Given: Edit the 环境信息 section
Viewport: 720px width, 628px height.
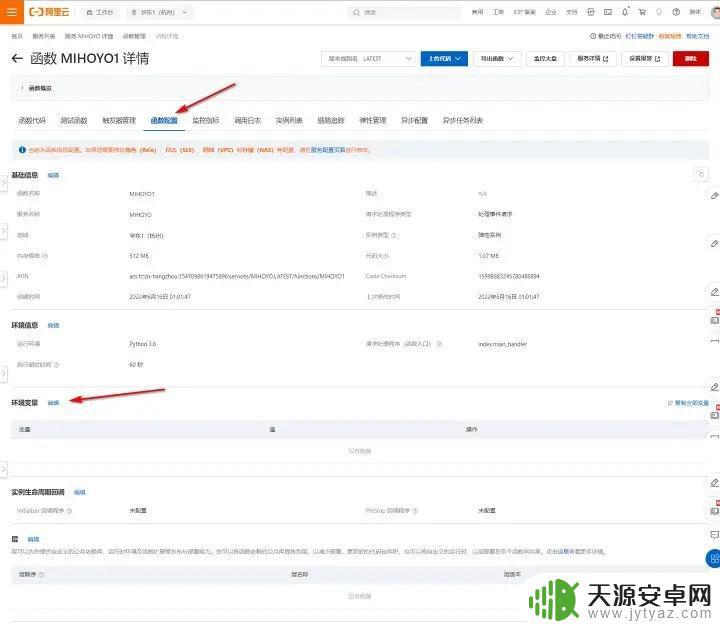Looking at the screenshot, I should pyautogui.click(x=53, y=325).
